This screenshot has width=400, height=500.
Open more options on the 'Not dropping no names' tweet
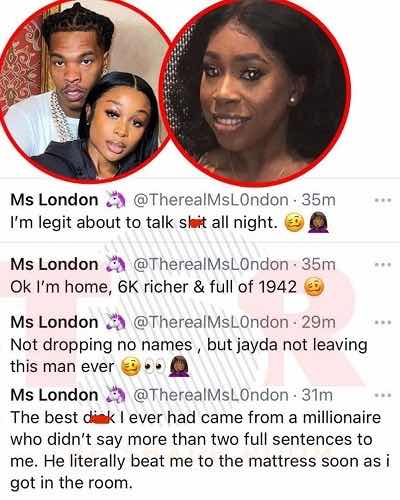[x=382, y=323]
